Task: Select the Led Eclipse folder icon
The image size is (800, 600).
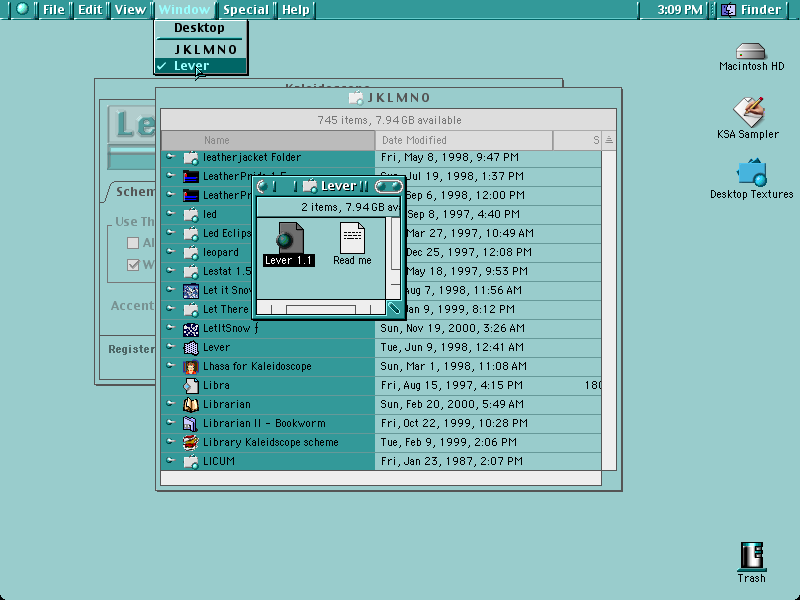Action: [191, 234]
